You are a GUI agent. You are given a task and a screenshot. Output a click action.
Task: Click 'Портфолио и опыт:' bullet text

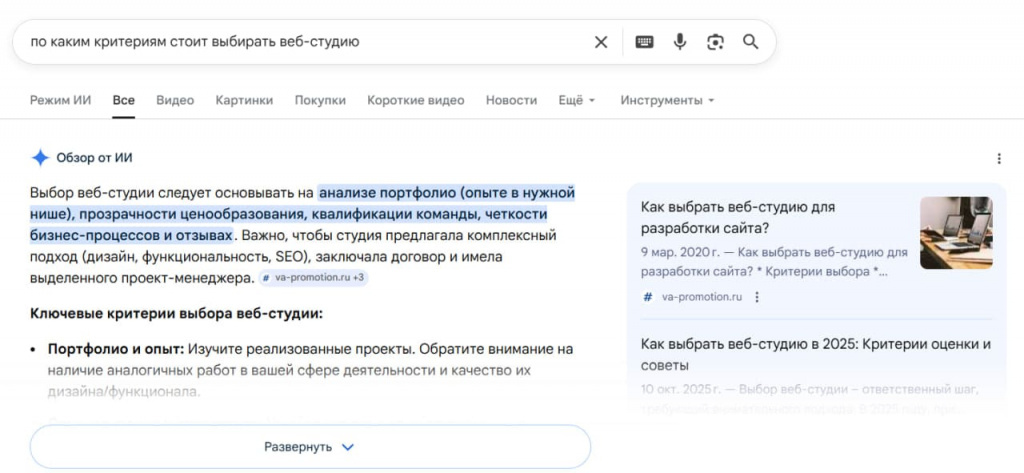click(116, 350)
